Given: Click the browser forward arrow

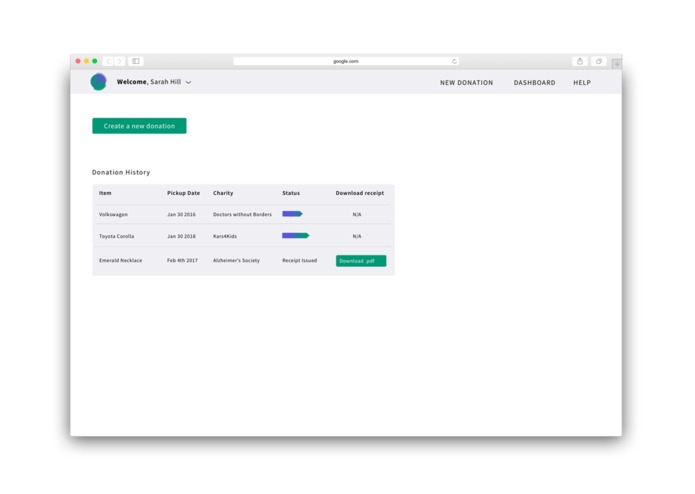Looking at the screenshot, I should [x=120, y=61].
